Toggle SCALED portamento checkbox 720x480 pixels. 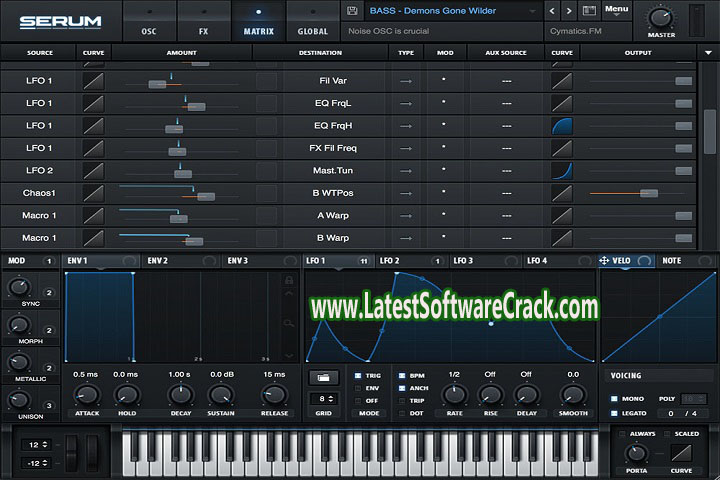tap(667, 434)
